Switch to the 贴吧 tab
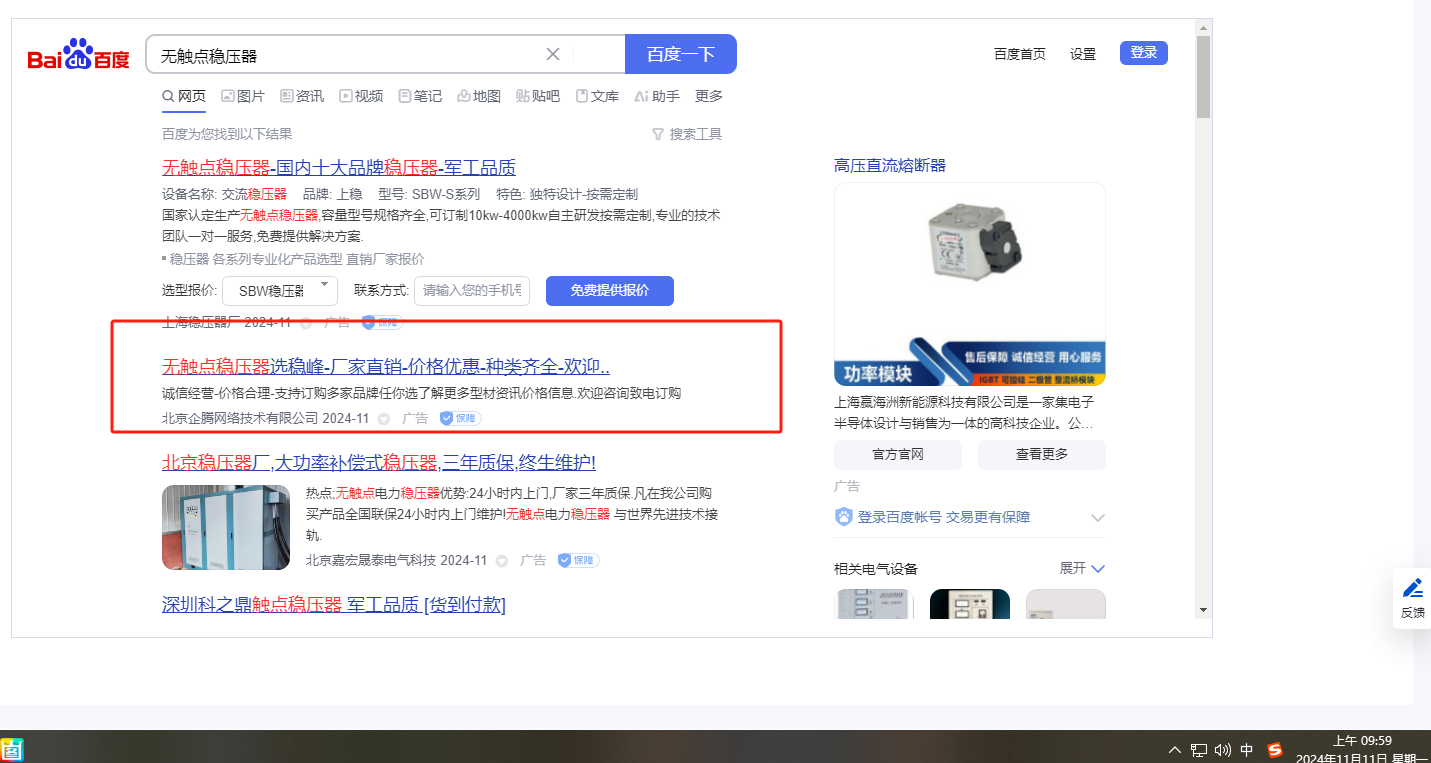This screenshot has height=763, width=1431. tap(538, 96)
